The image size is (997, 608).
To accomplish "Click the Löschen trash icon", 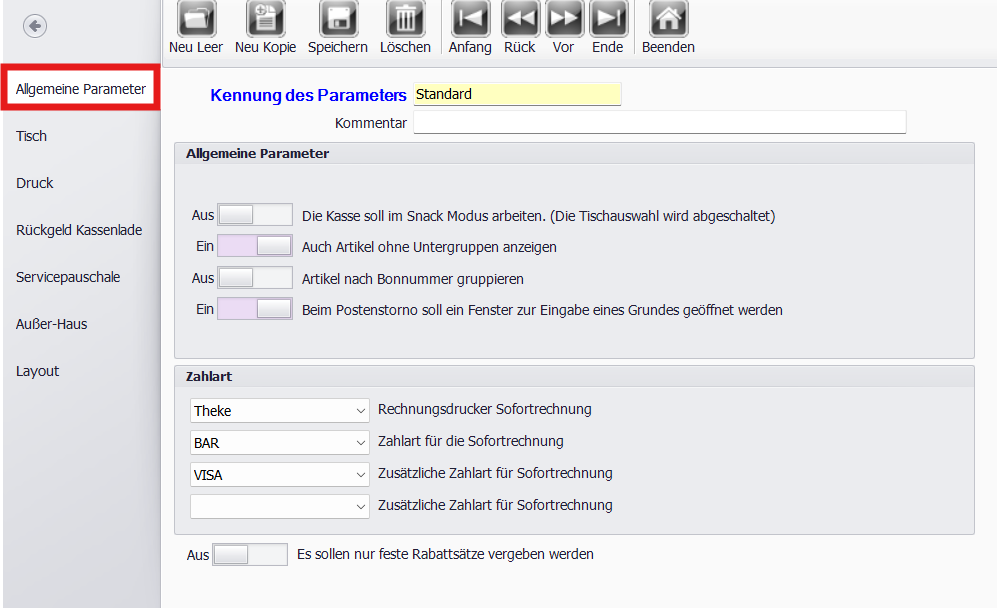I will point(405,18).
